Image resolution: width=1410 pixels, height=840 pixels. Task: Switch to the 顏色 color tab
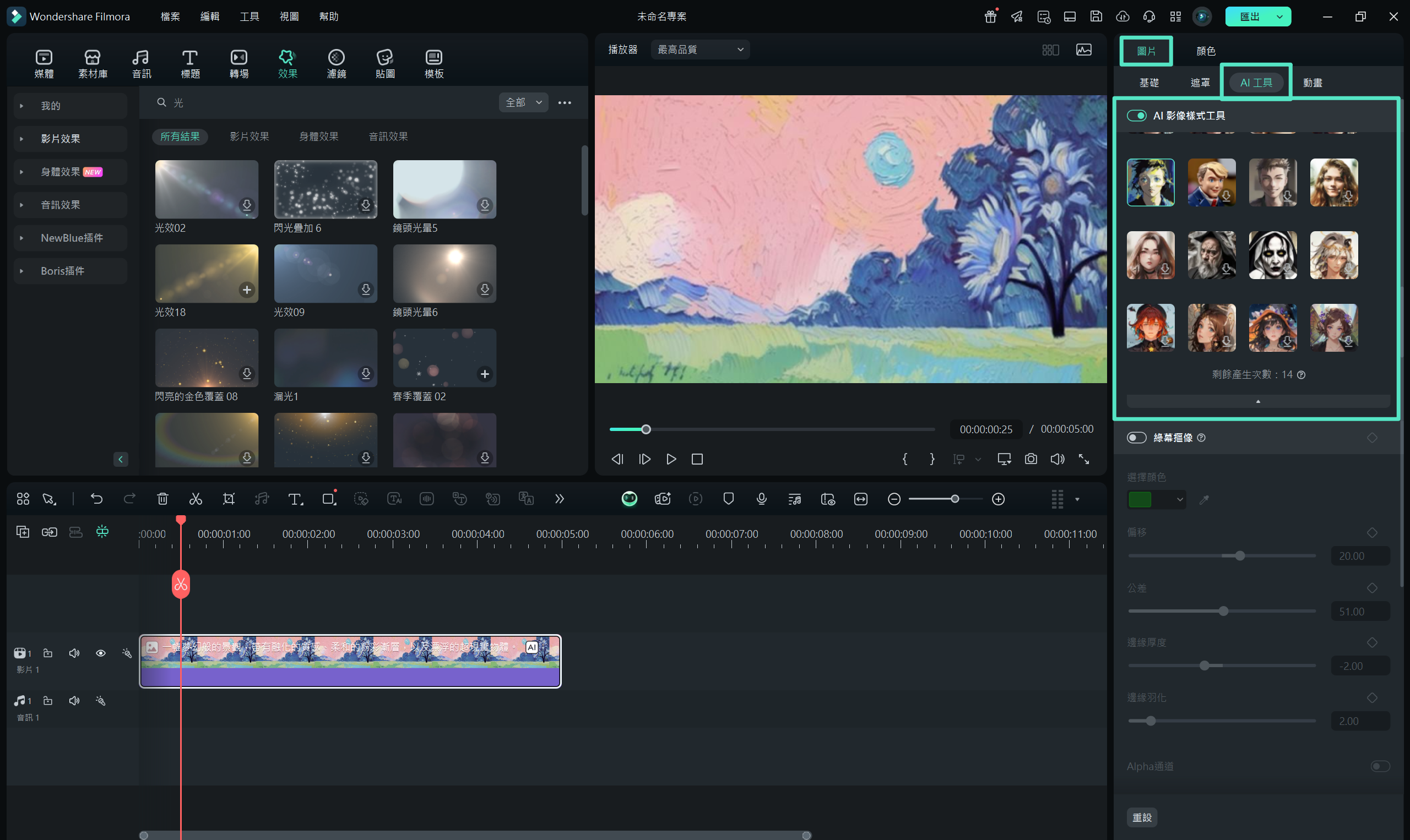point(1206,51)
